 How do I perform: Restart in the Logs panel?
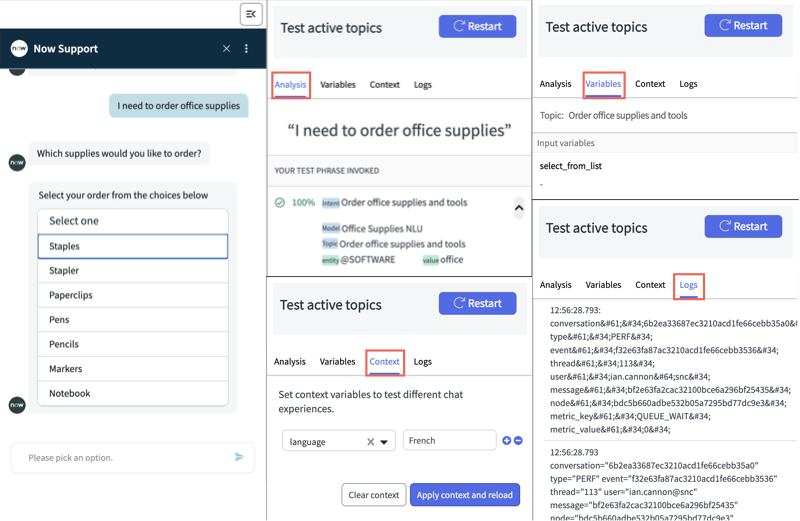(x=743, y=226)
